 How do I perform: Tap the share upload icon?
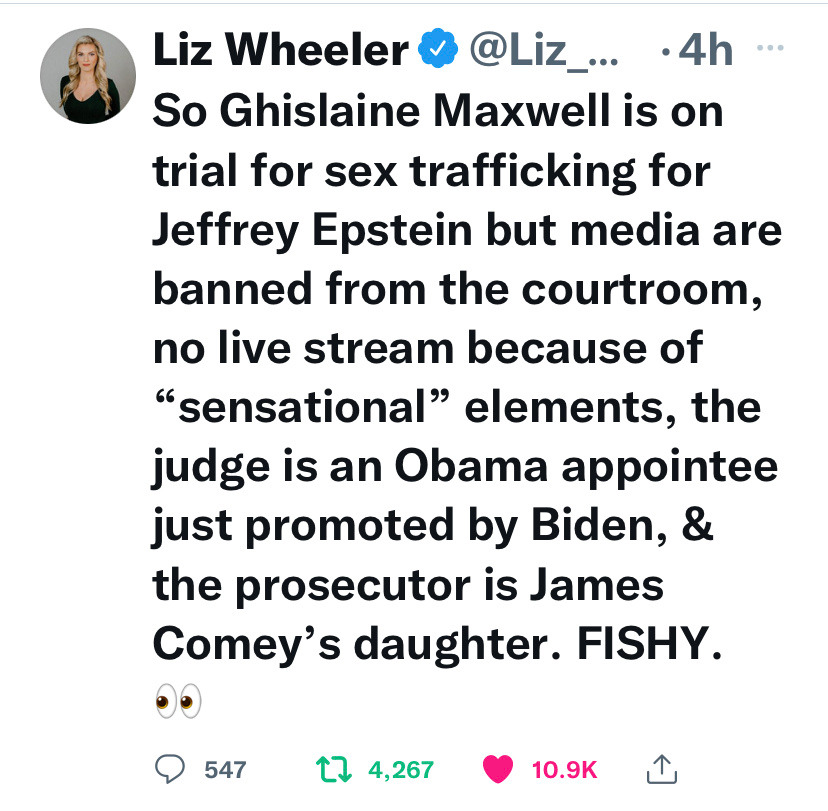[661, 769]
